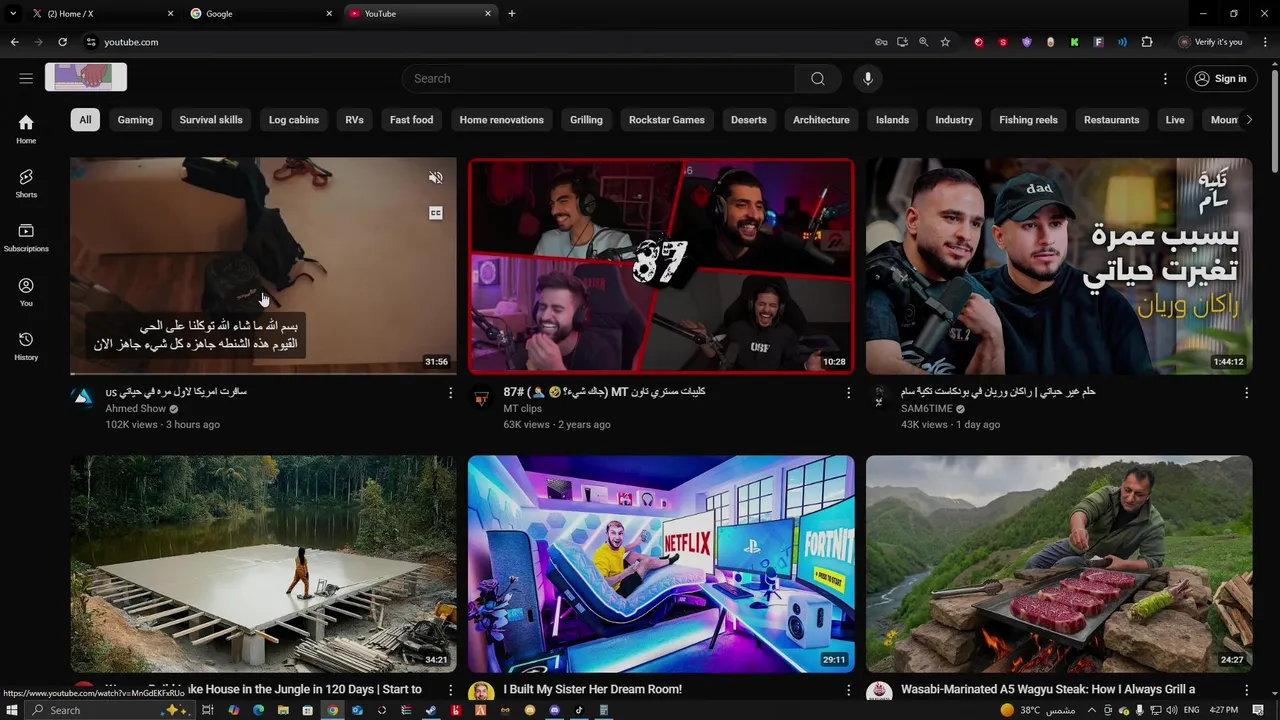Open the tab search dropdown arrow
The height and width of the screenshot is (720, 1280).
pyautogui.click(x=13, y=14)
